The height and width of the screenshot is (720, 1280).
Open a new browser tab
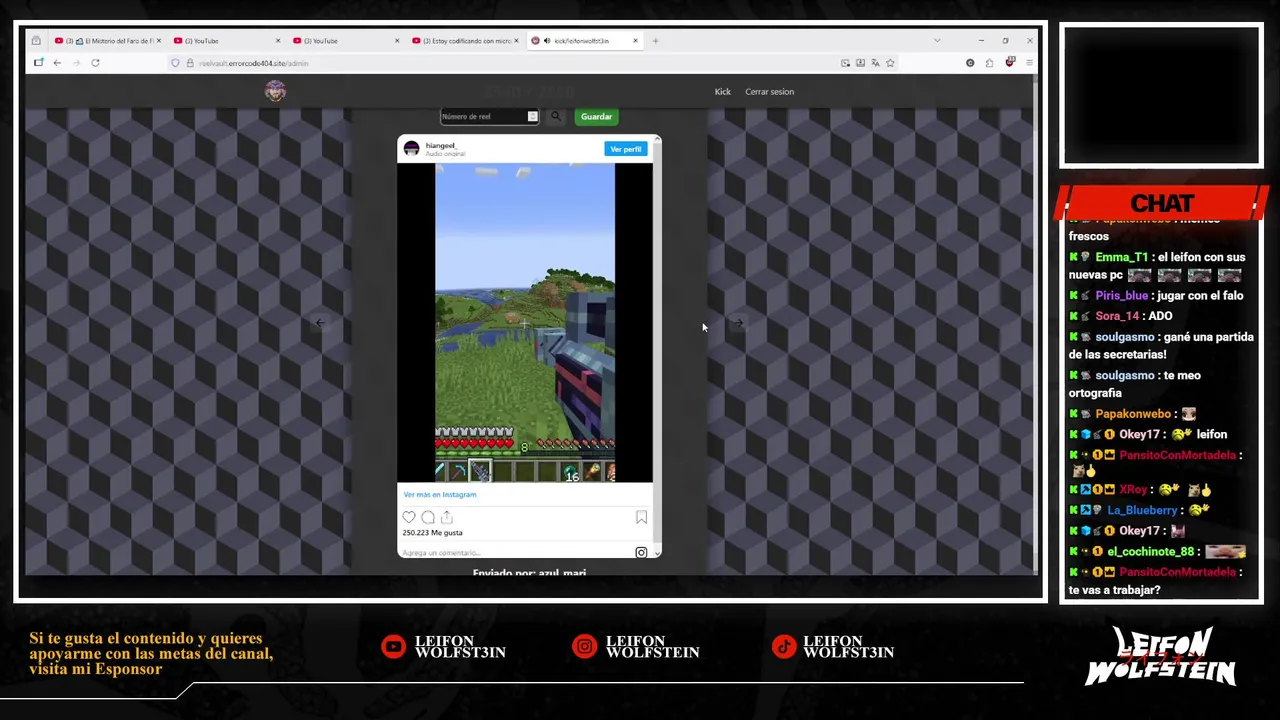click(655, 41)
